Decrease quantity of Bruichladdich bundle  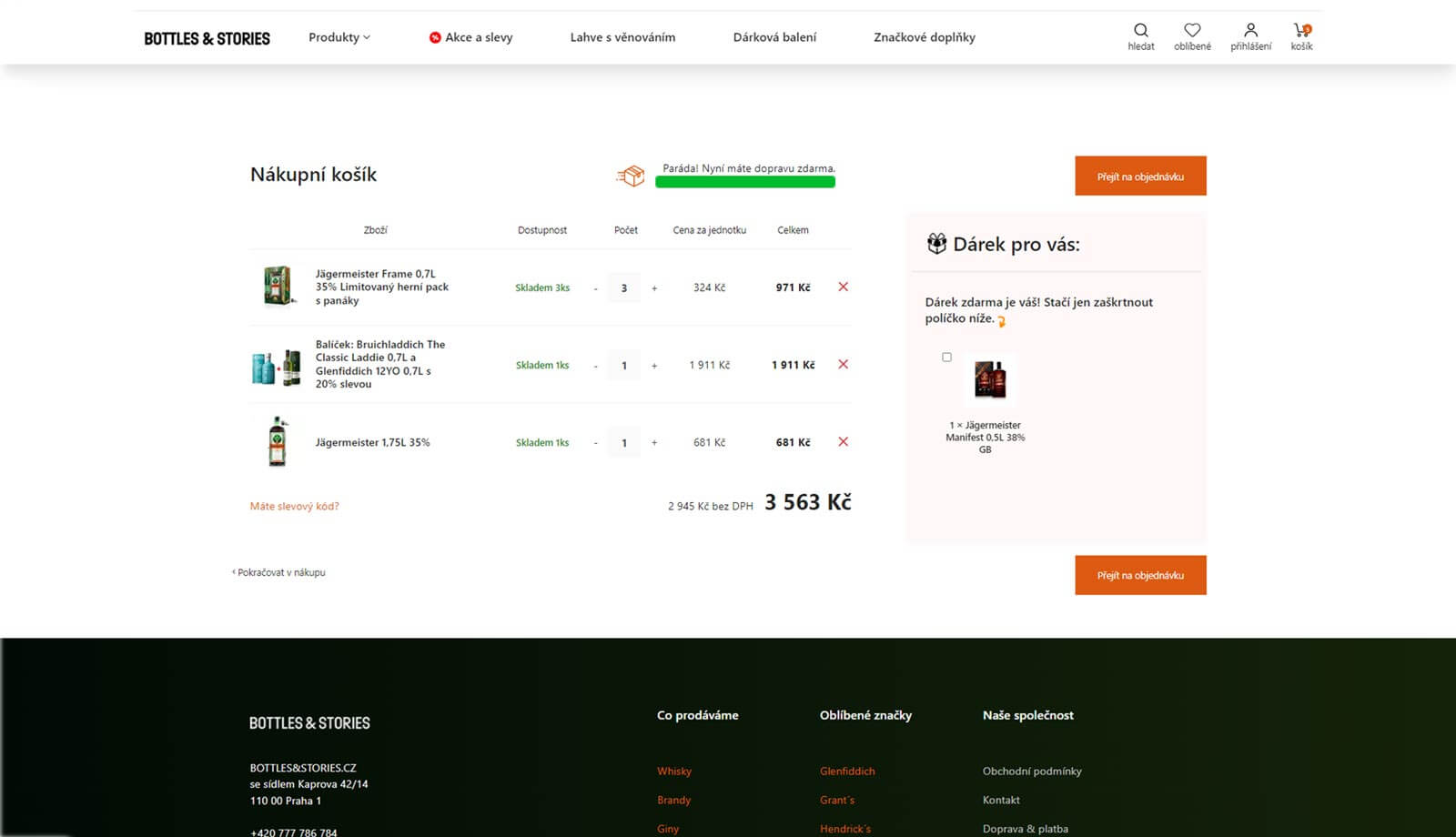[x=595, y=366]
